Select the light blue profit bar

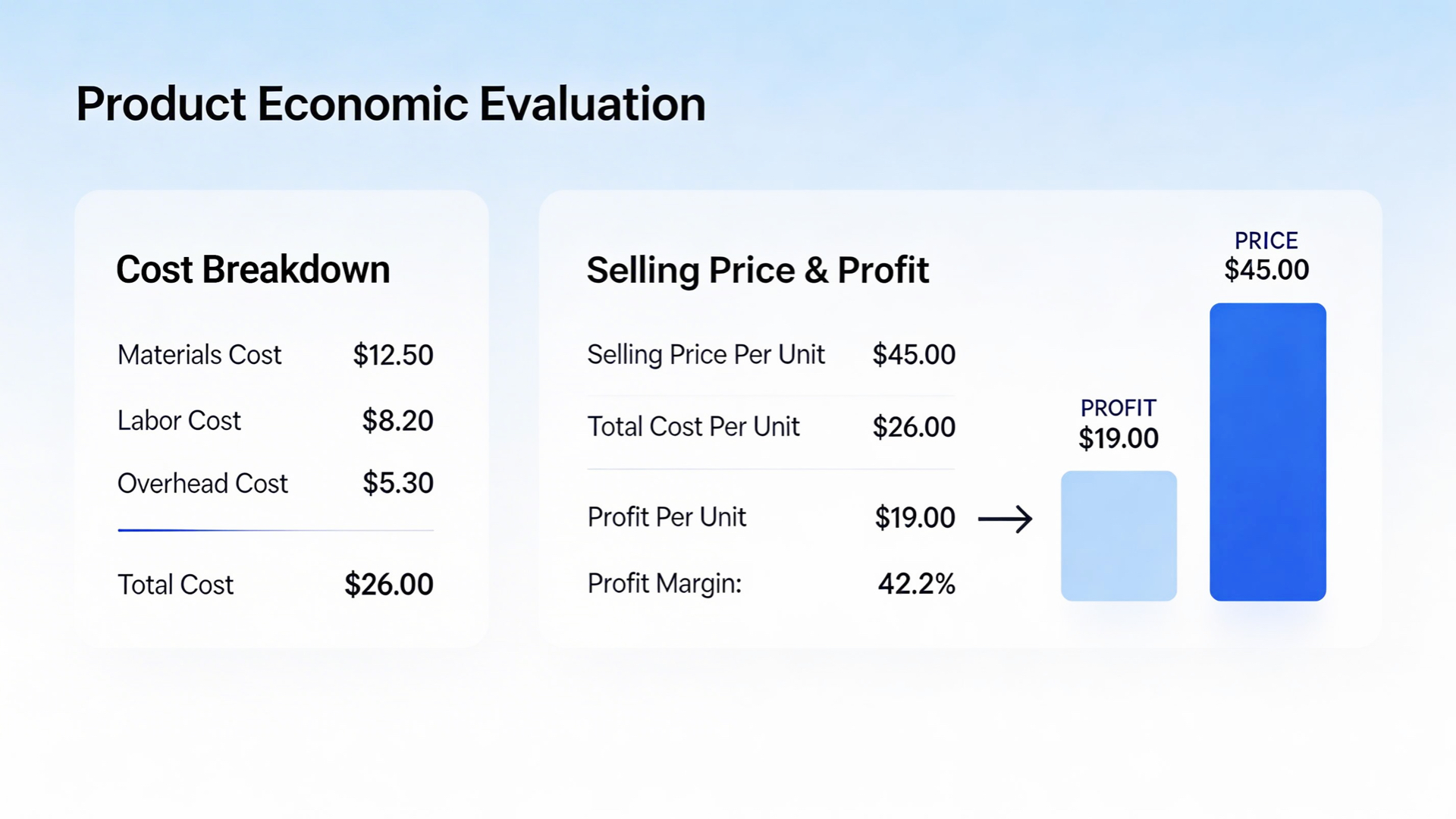coord(1119,536)
